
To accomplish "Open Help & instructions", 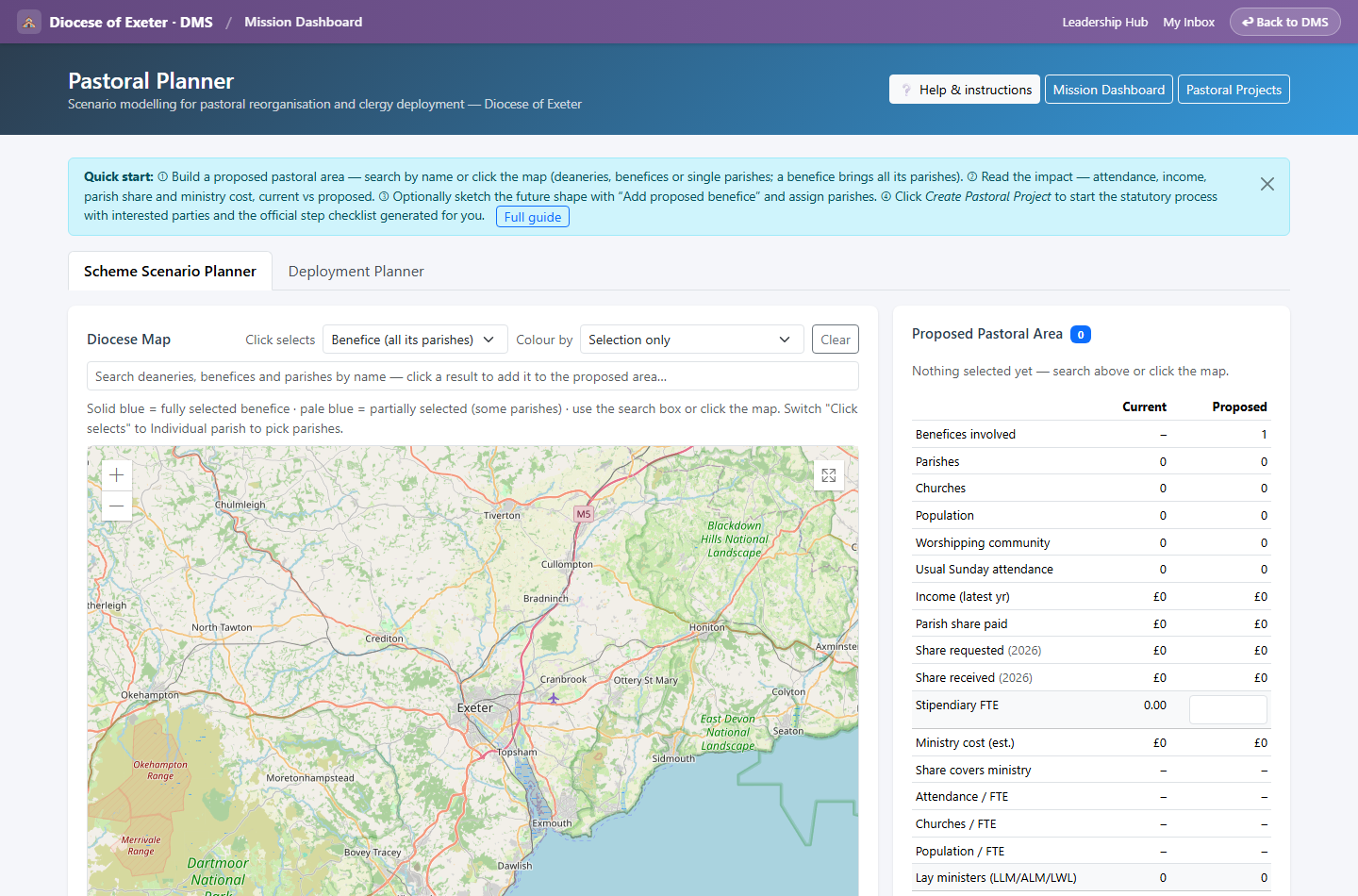I will (x=965, y=90).
